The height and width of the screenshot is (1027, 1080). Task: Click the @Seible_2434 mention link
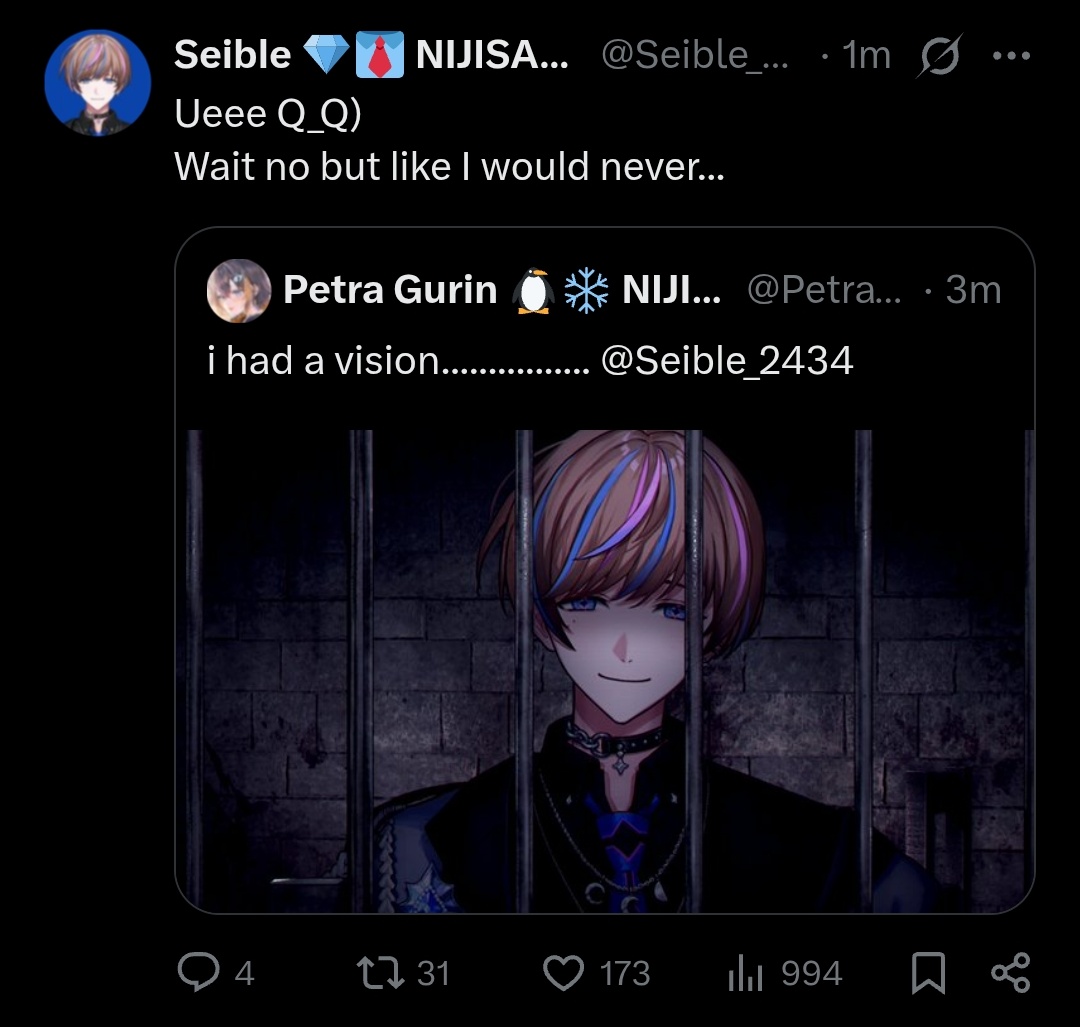click(727, 360)
